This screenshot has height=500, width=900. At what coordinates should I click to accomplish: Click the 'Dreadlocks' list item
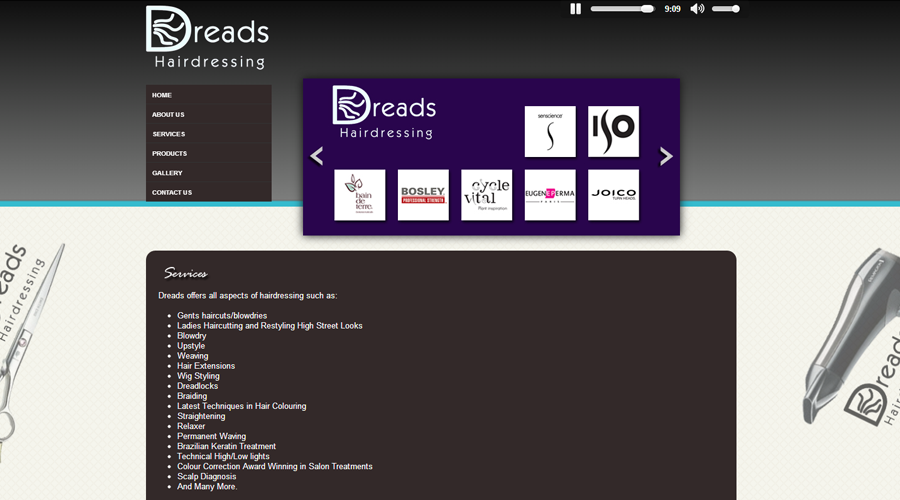coord(197,386)
